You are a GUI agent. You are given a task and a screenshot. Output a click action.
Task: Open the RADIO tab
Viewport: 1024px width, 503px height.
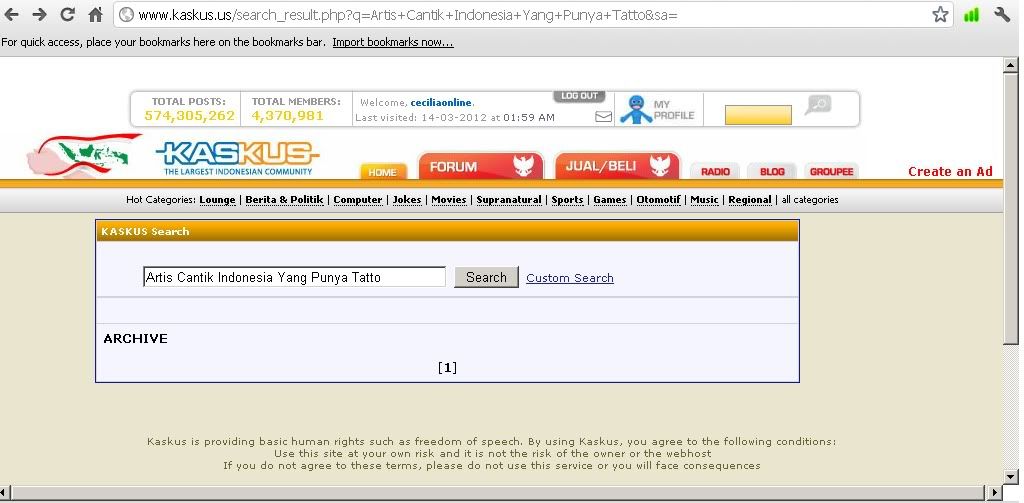[715, 171]
